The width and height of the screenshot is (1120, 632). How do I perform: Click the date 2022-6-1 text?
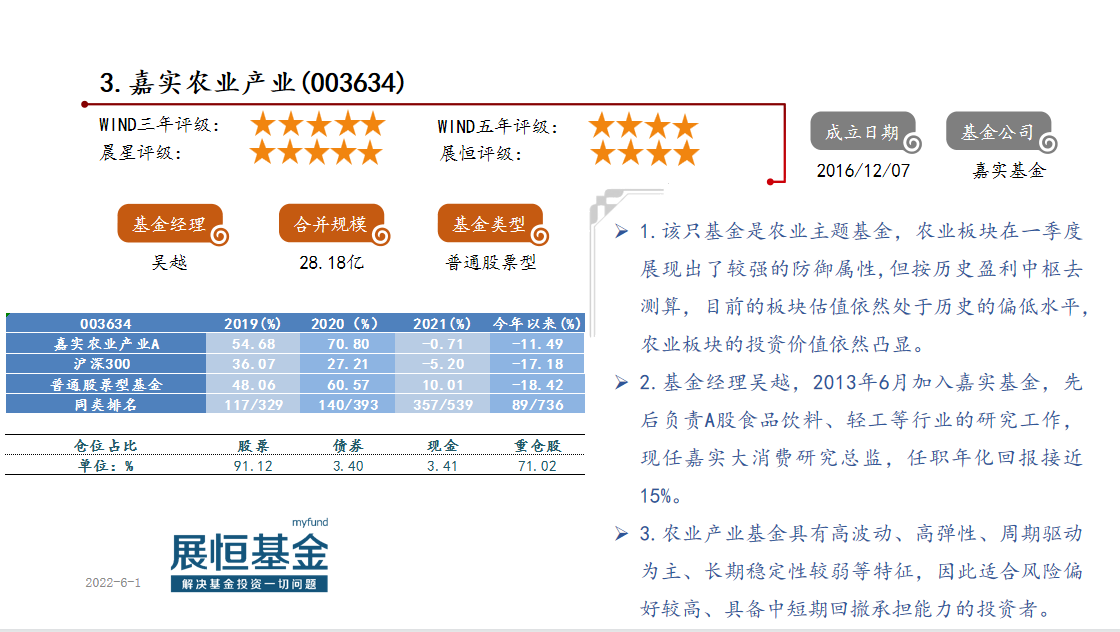pyautogui.click(x=113, y=583)
